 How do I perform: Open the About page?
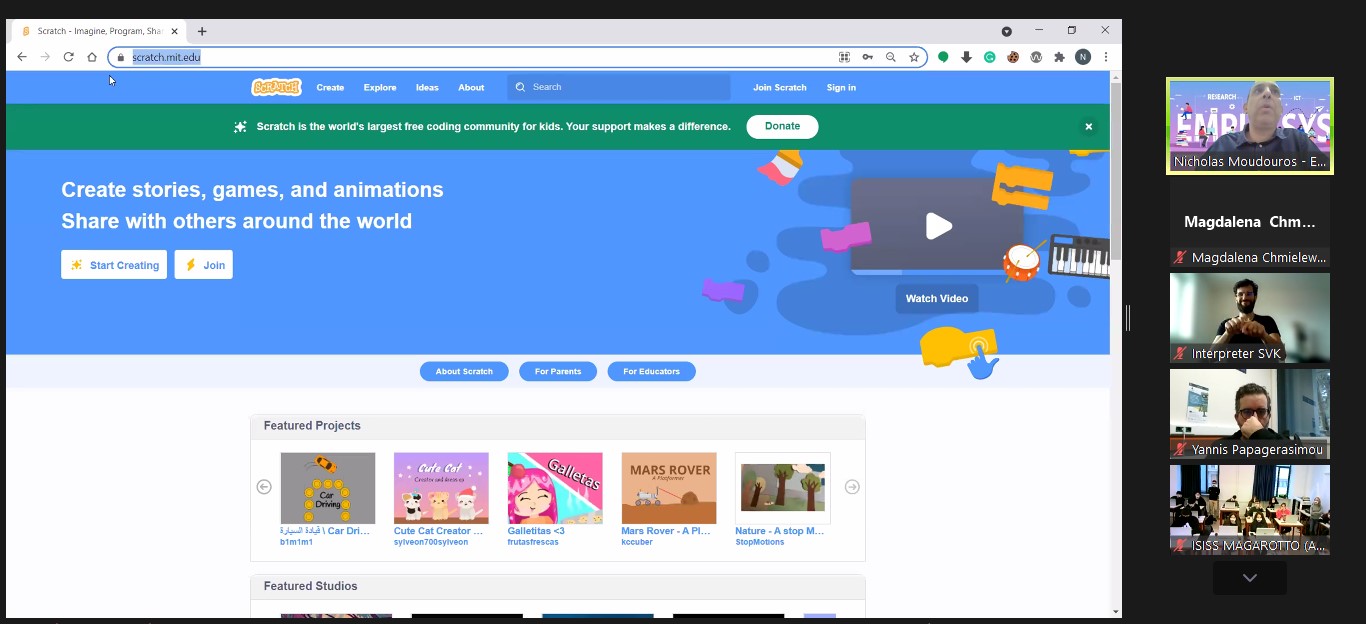471,88
